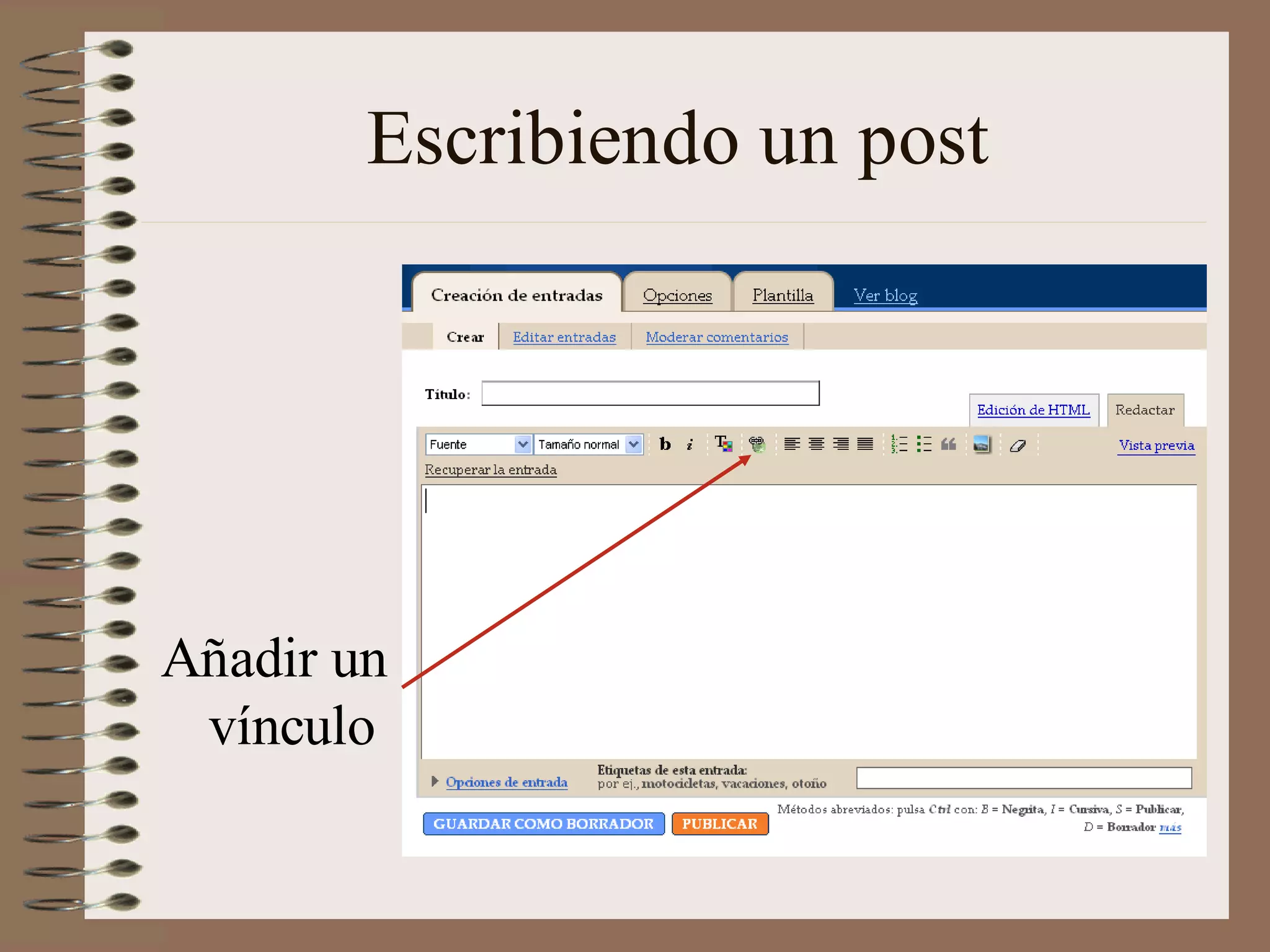
Task: Click the GUARDAR COMO BORRADOR button
Action: coord(543,824)
